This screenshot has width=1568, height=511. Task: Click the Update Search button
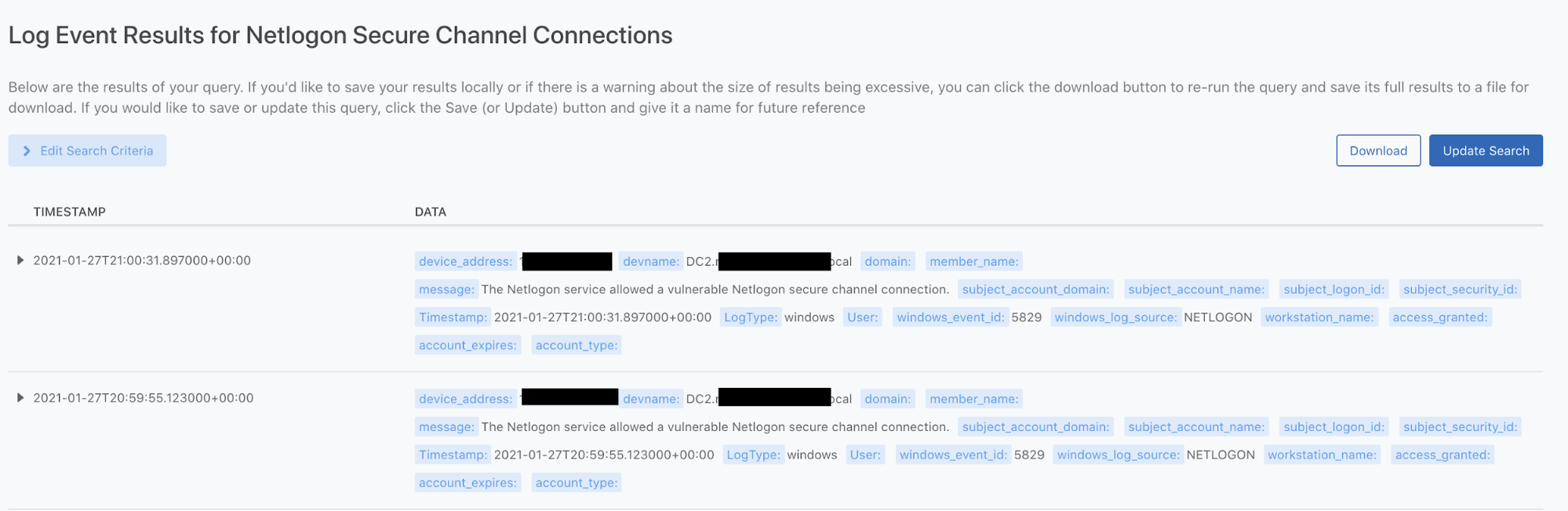click(x=1486, y=150)
